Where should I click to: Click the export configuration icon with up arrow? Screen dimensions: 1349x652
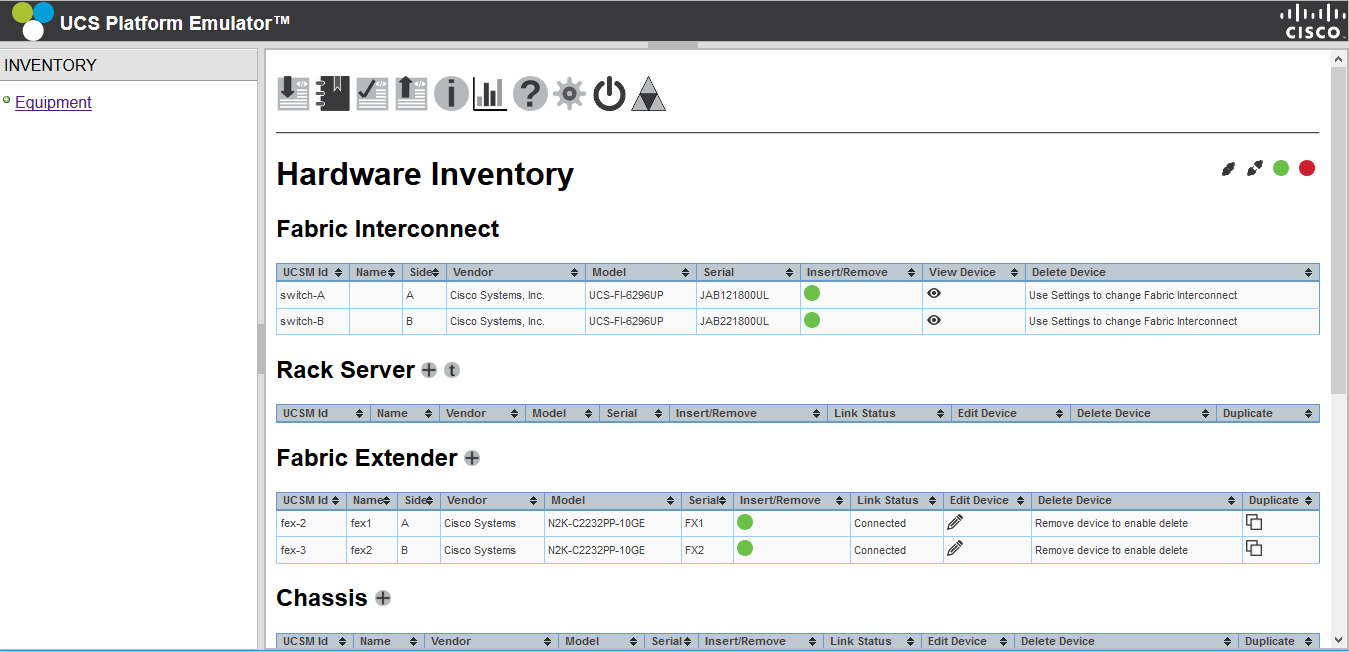pyautogui.click(x=411, y=93)
